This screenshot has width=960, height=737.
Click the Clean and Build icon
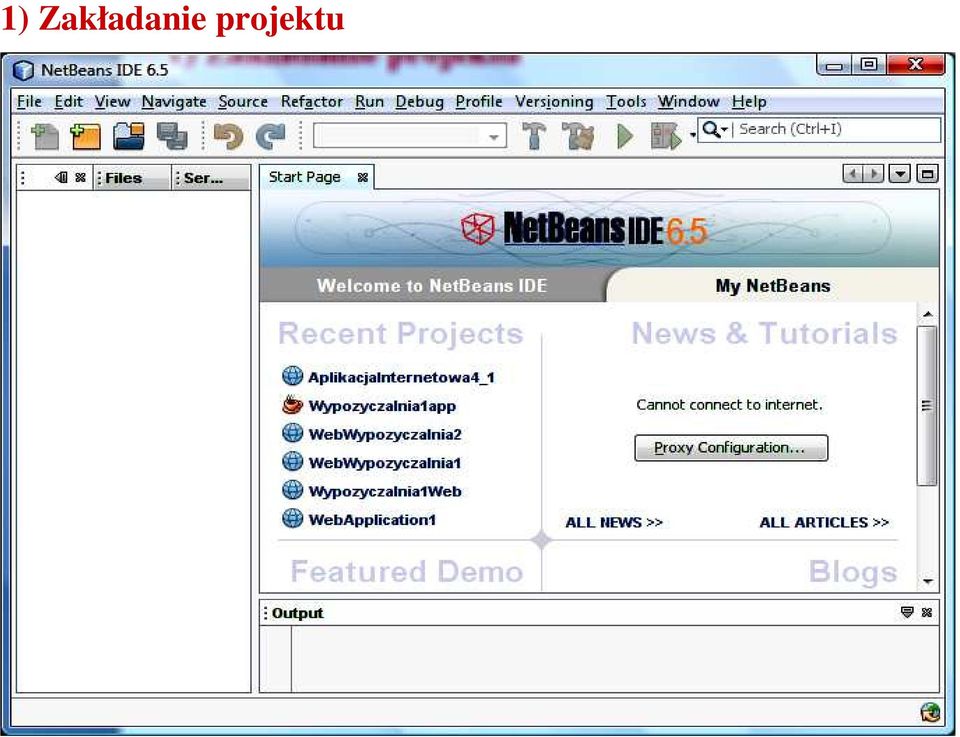click(x=578, y=136)
